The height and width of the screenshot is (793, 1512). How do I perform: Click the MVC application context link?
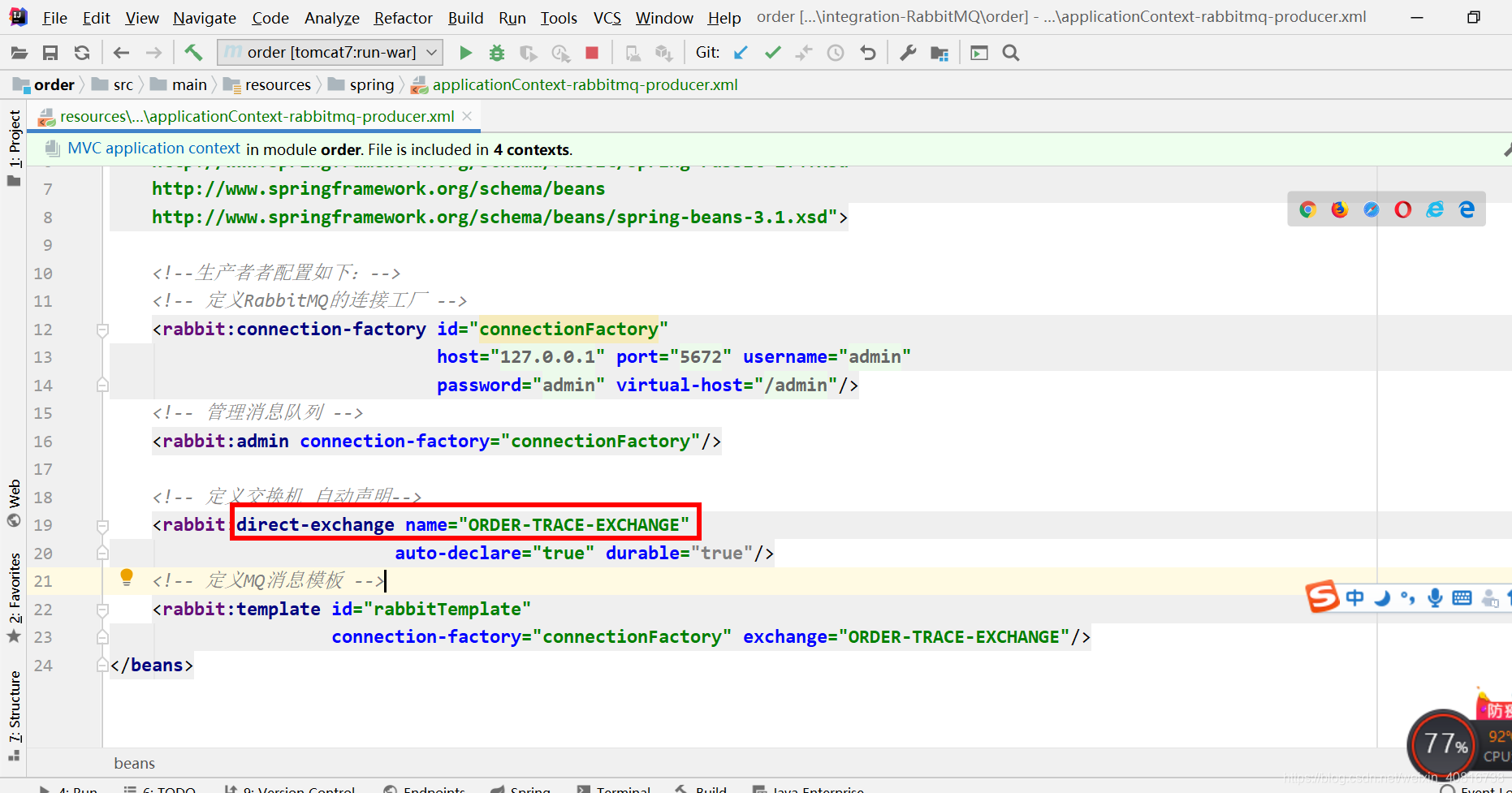tap(153, 149)
